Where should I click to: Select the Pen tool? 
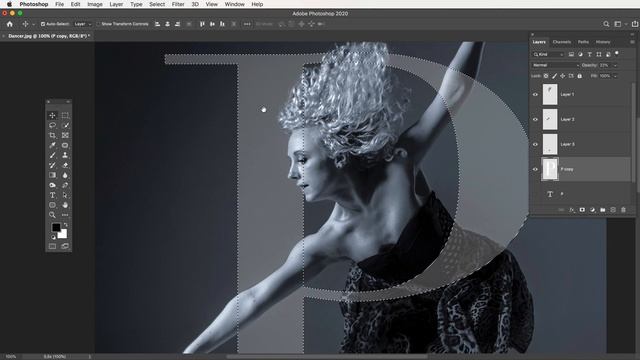[65, 185]
